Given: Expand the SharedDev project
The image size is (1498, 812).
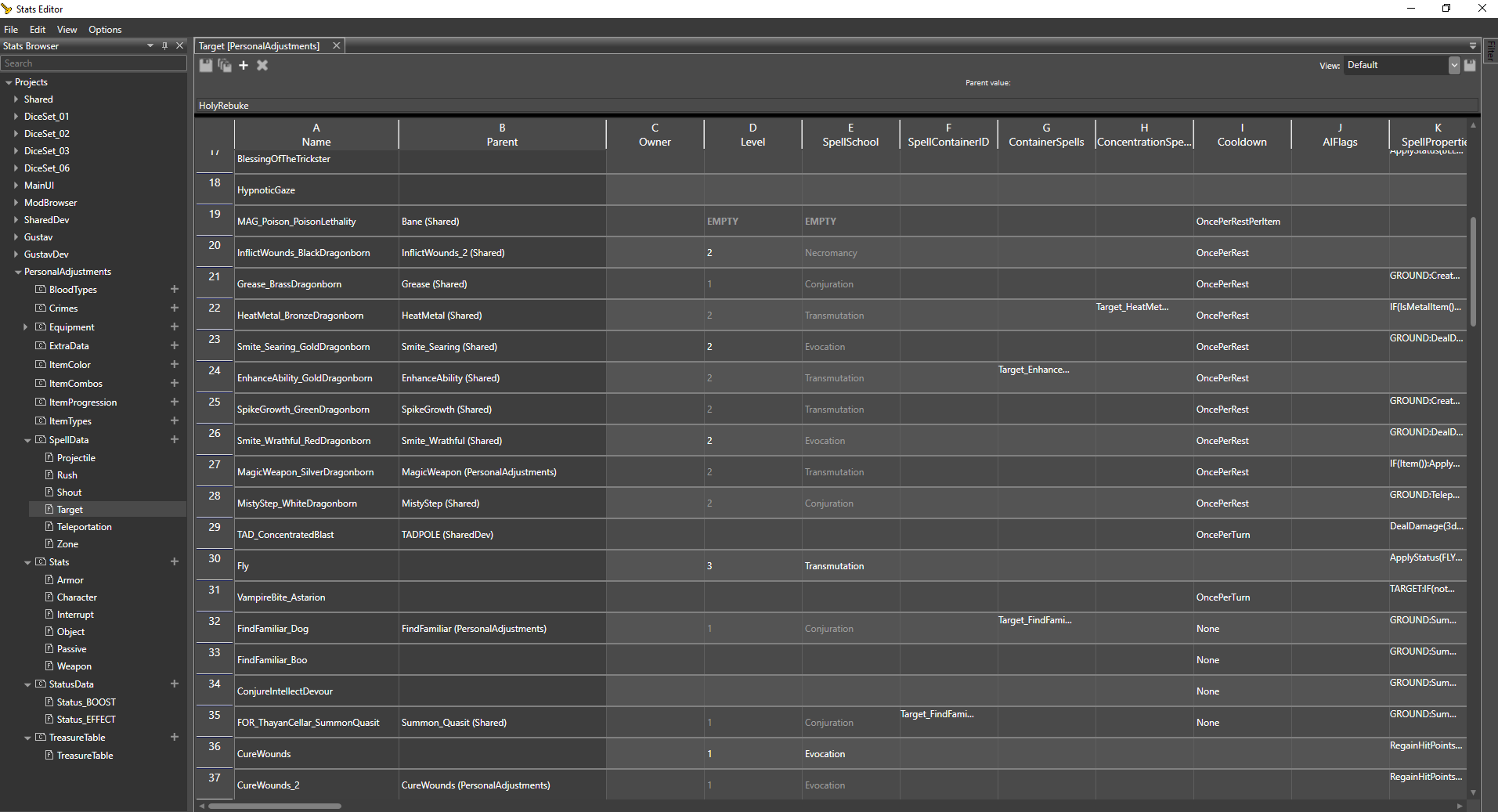Looking at the screenshot, I should tap(16, 220).
